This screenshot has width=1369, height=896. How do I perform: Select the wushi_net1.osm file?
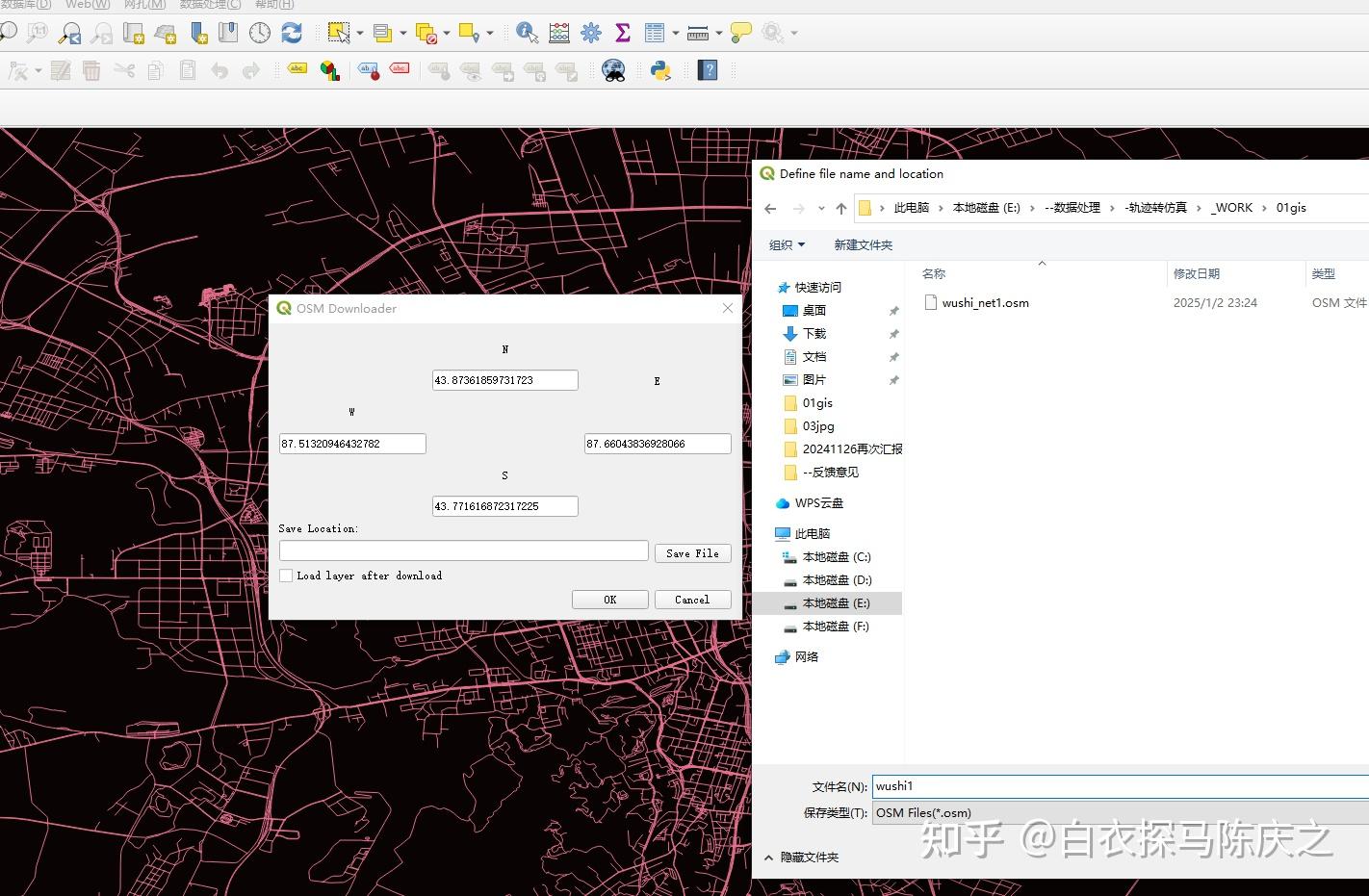coord(985,303)
